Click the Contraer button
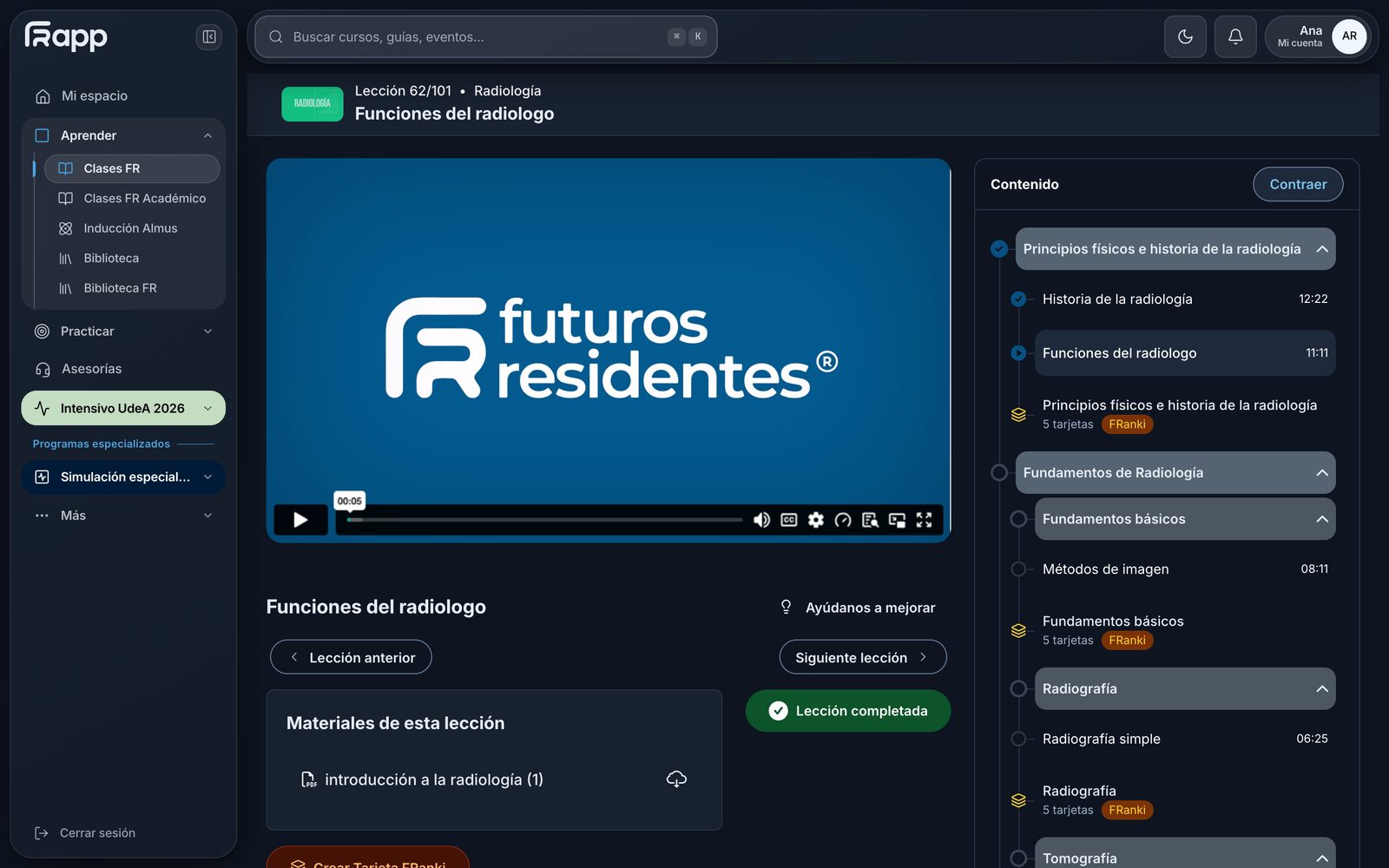This screenshot has height=868, width=1389. [x=1298, y=184]
